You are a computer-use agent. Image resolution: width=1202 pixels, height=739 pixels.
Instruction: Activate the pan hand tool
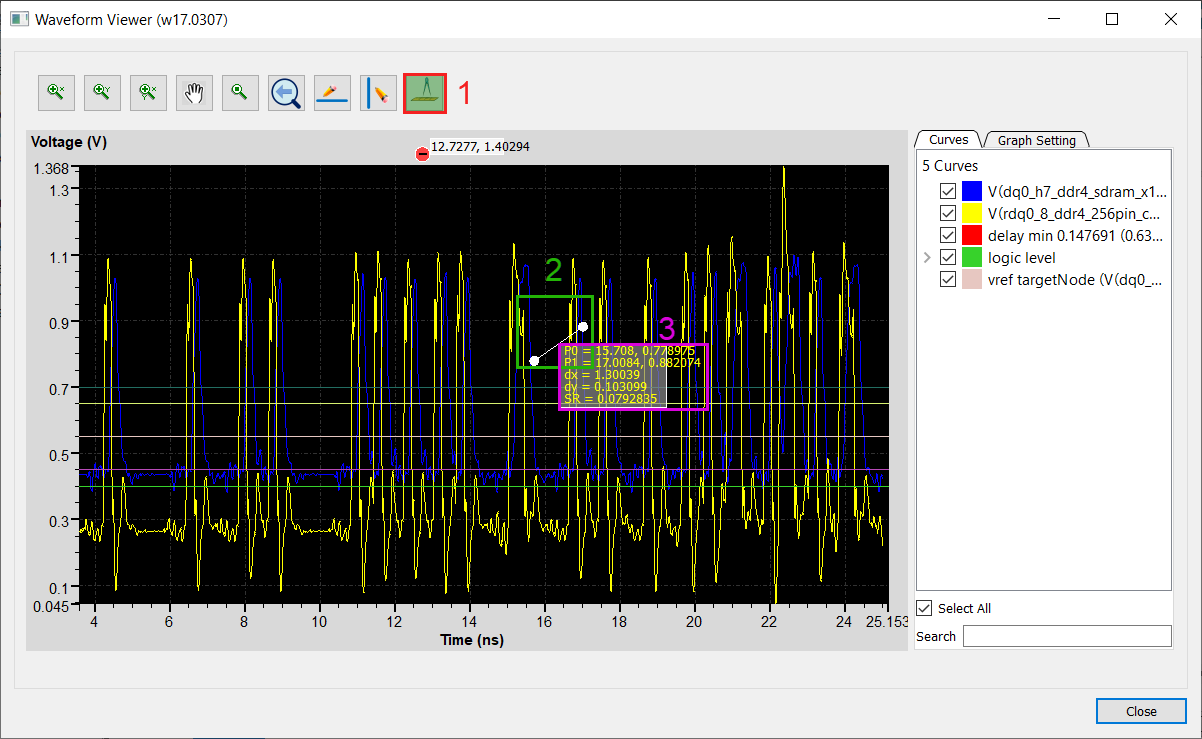[194, 92]
